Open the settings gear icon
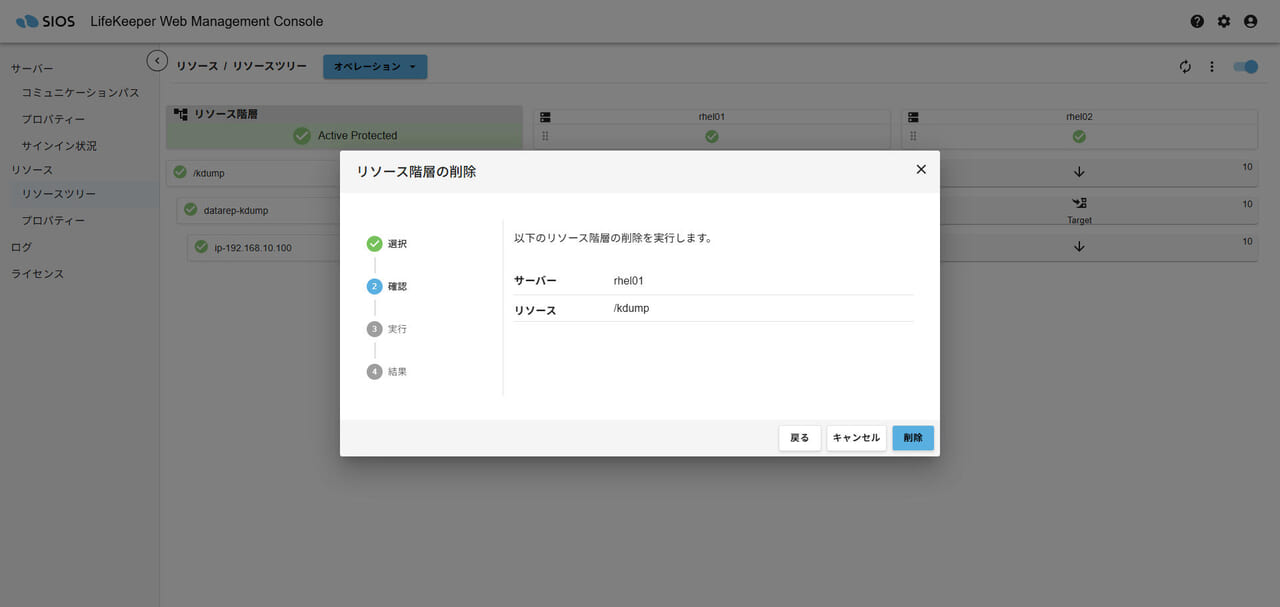The width and height of the screenshot is (1280, 607). point(1224,21)
